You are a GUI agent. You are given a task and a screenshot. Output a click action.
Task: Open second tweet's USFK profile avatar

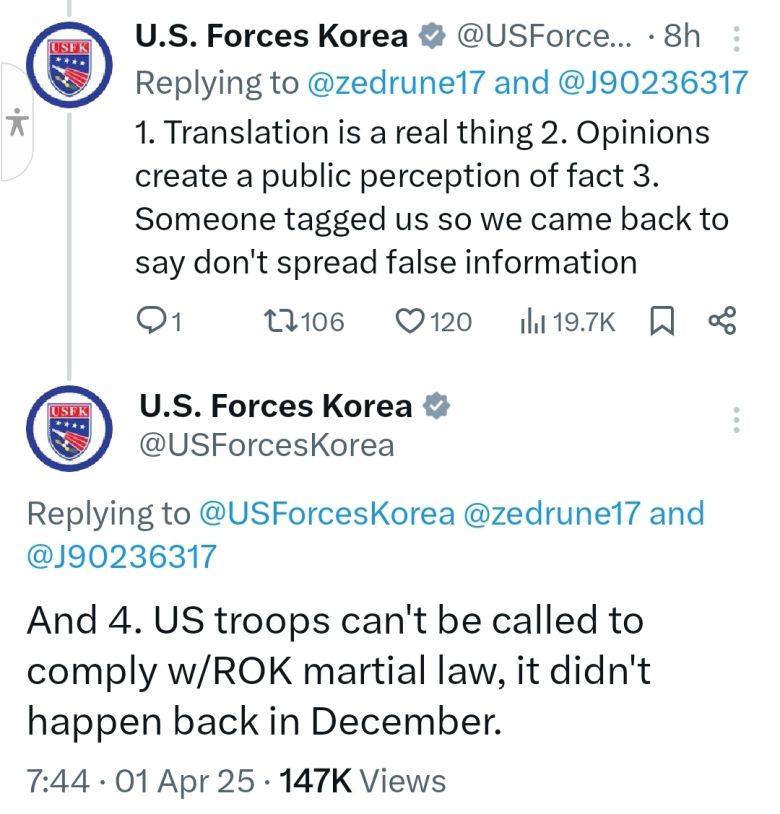tap(68, 433)
